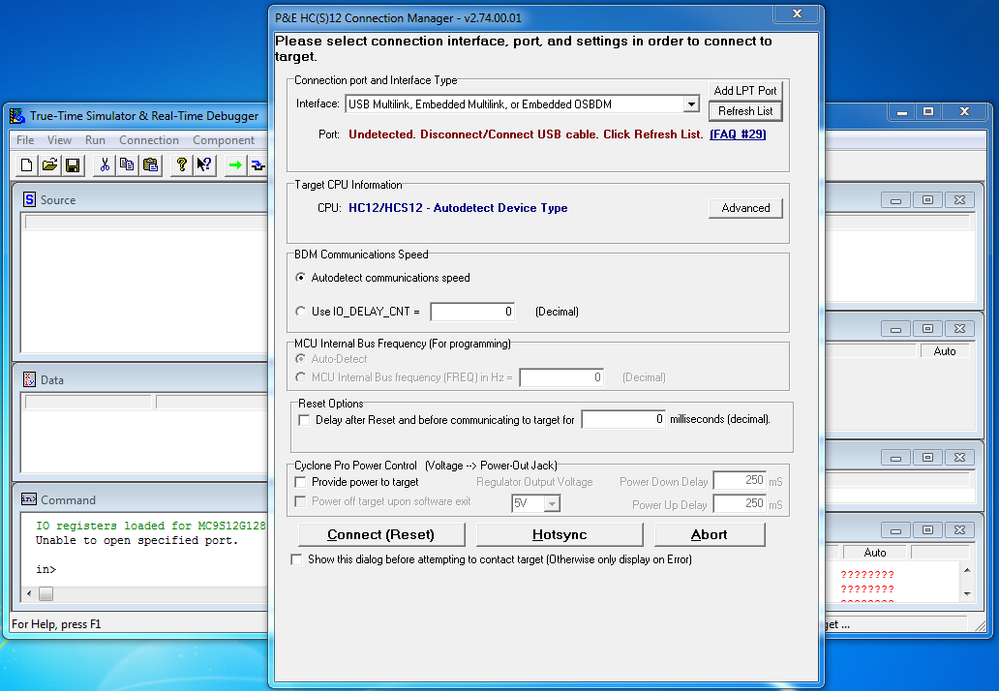The image size is (999, 691).
Task: Click the reset delay milliseconds field
Action: pos(623,419)
